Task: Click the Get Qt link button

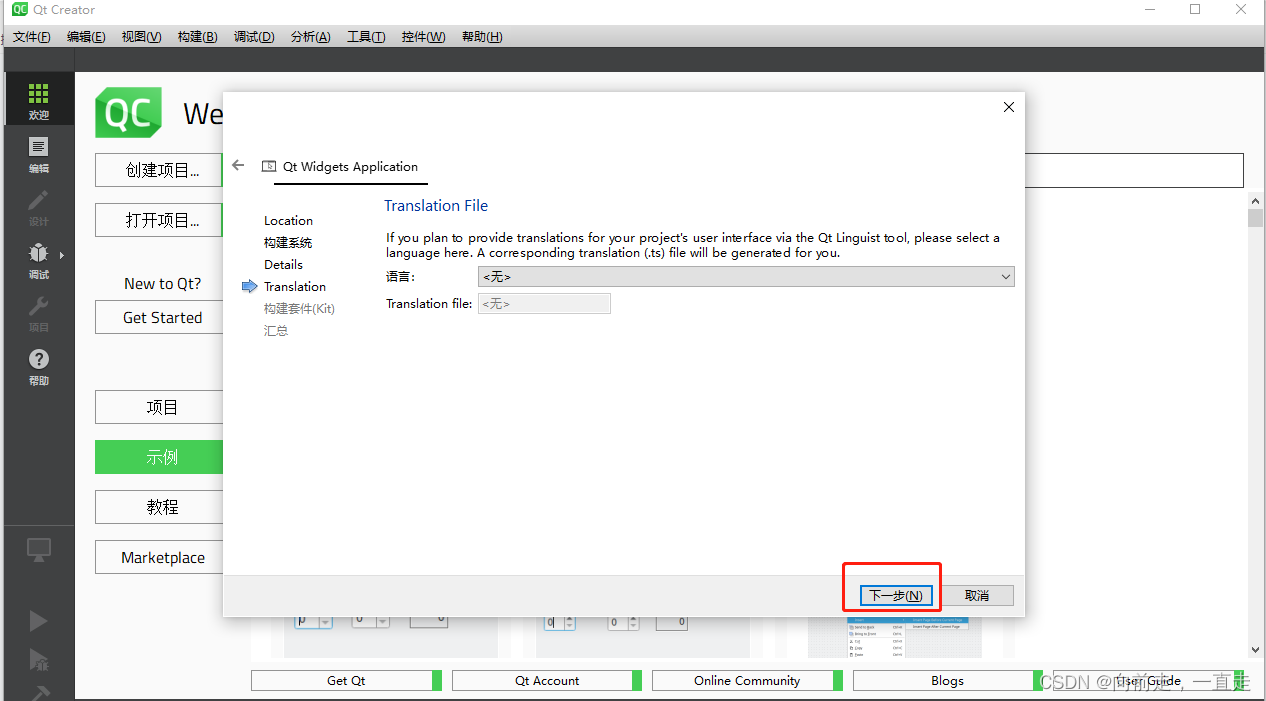Action: tap(346, 680)
